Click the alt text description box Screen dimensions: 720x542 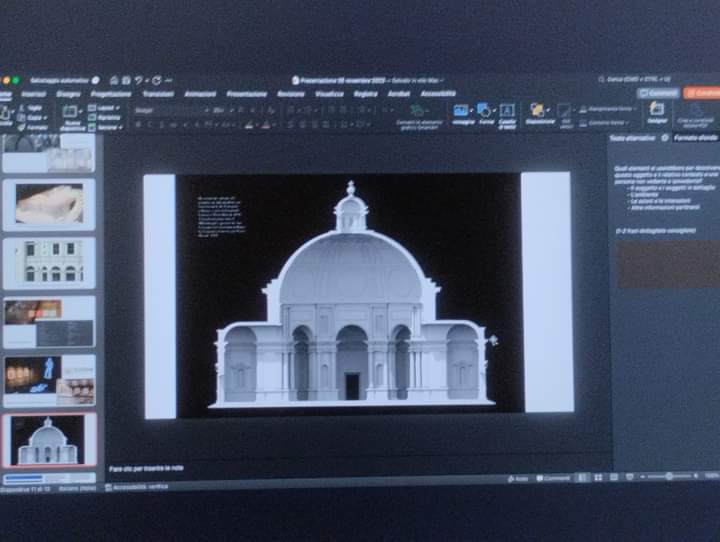coord(667,265)
